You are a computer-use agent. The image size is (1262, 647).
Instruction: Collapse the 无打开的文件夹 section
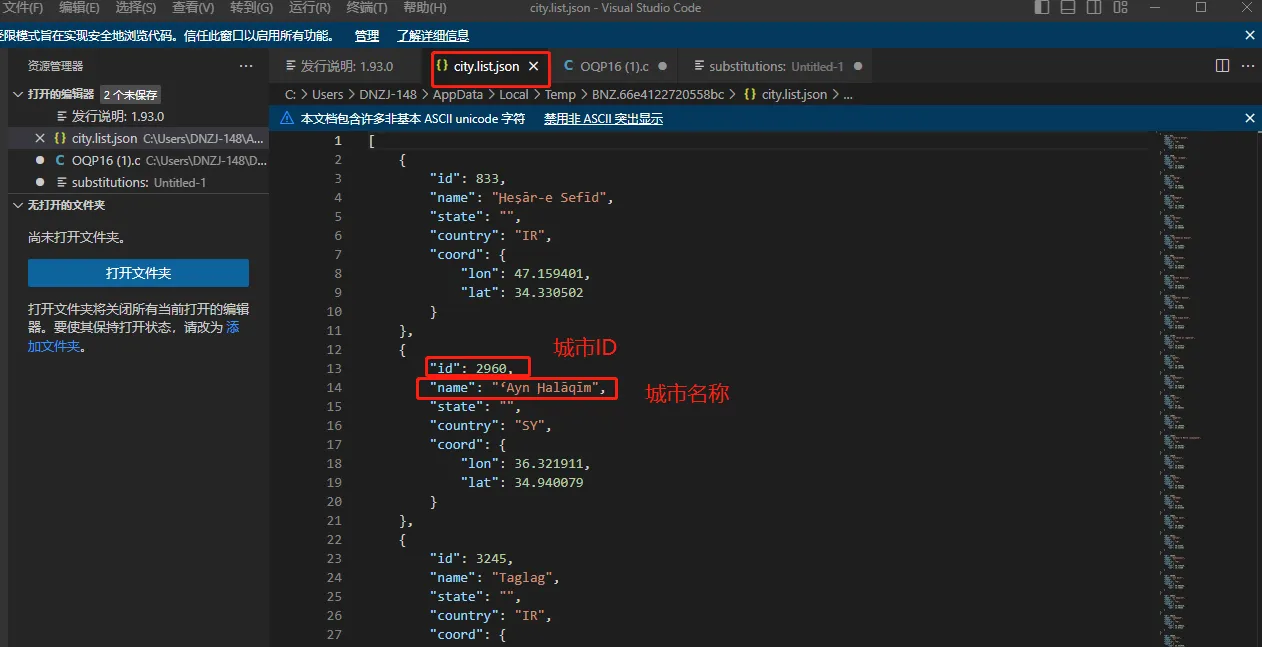17,205
